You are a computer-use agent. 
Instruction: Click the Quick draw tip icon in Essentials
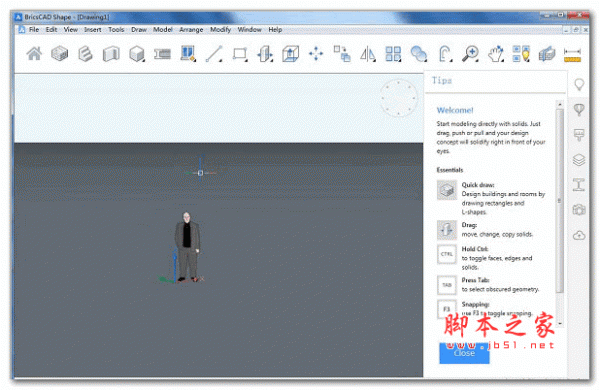coord(447,190)
